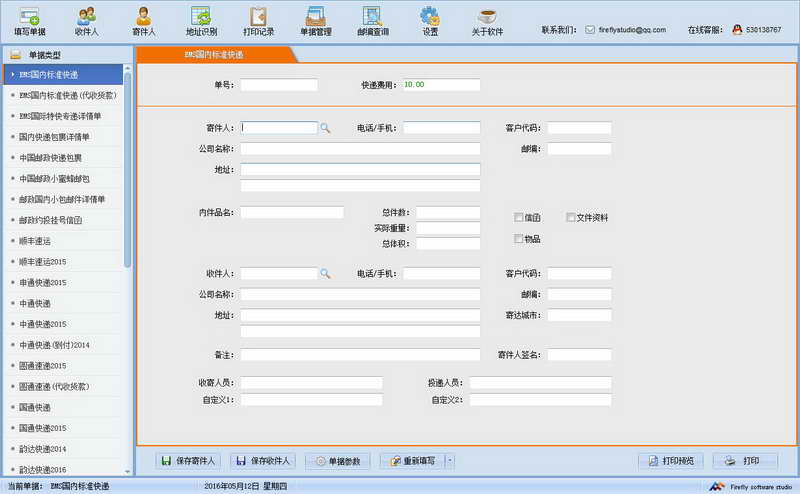Select 国内快递包裹详情单 in the list
Image resolution: width=800 pixels, height=494 pixels.
pyautogui.click(x=63, y=137)
